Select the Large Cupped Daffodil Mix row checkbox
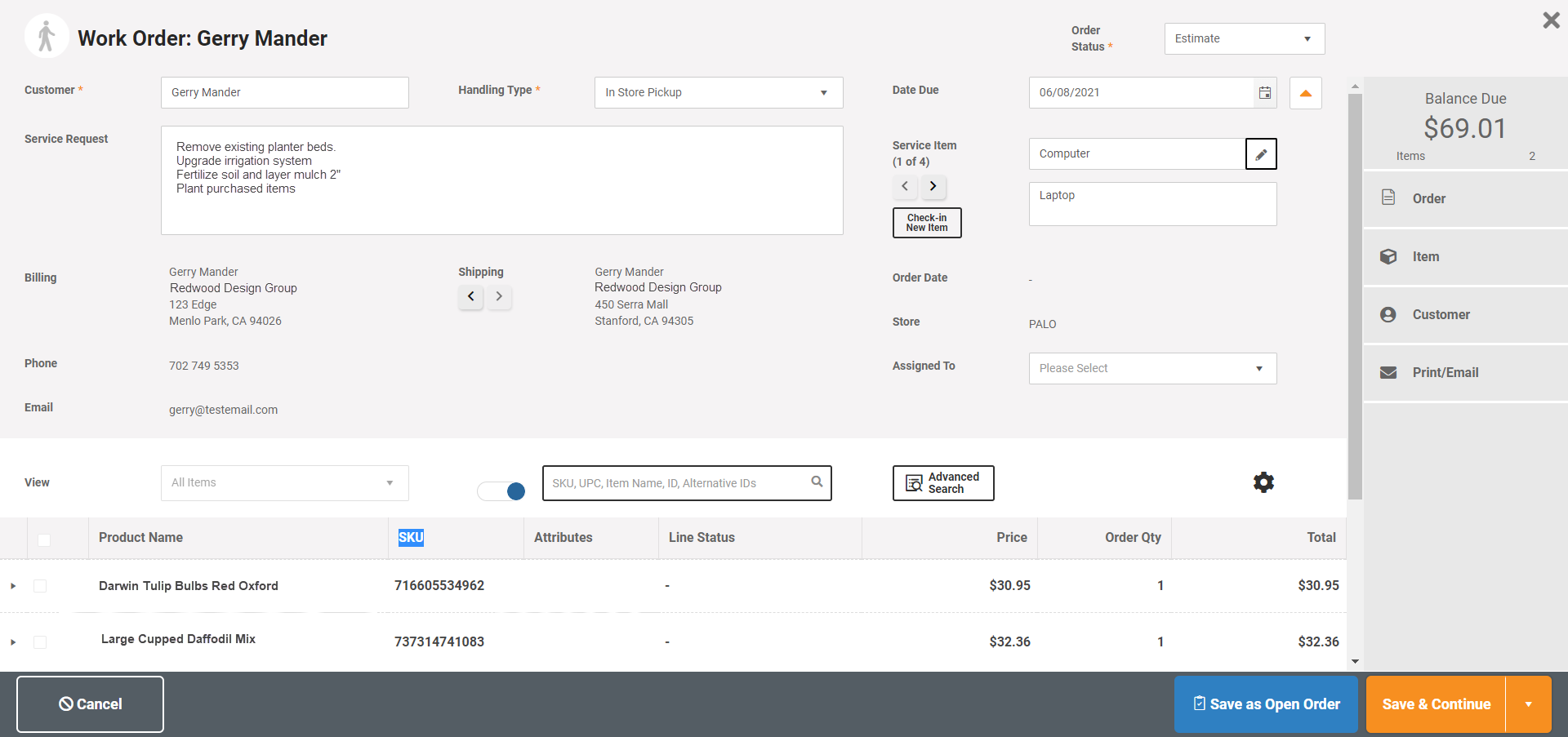 (40, 642)
